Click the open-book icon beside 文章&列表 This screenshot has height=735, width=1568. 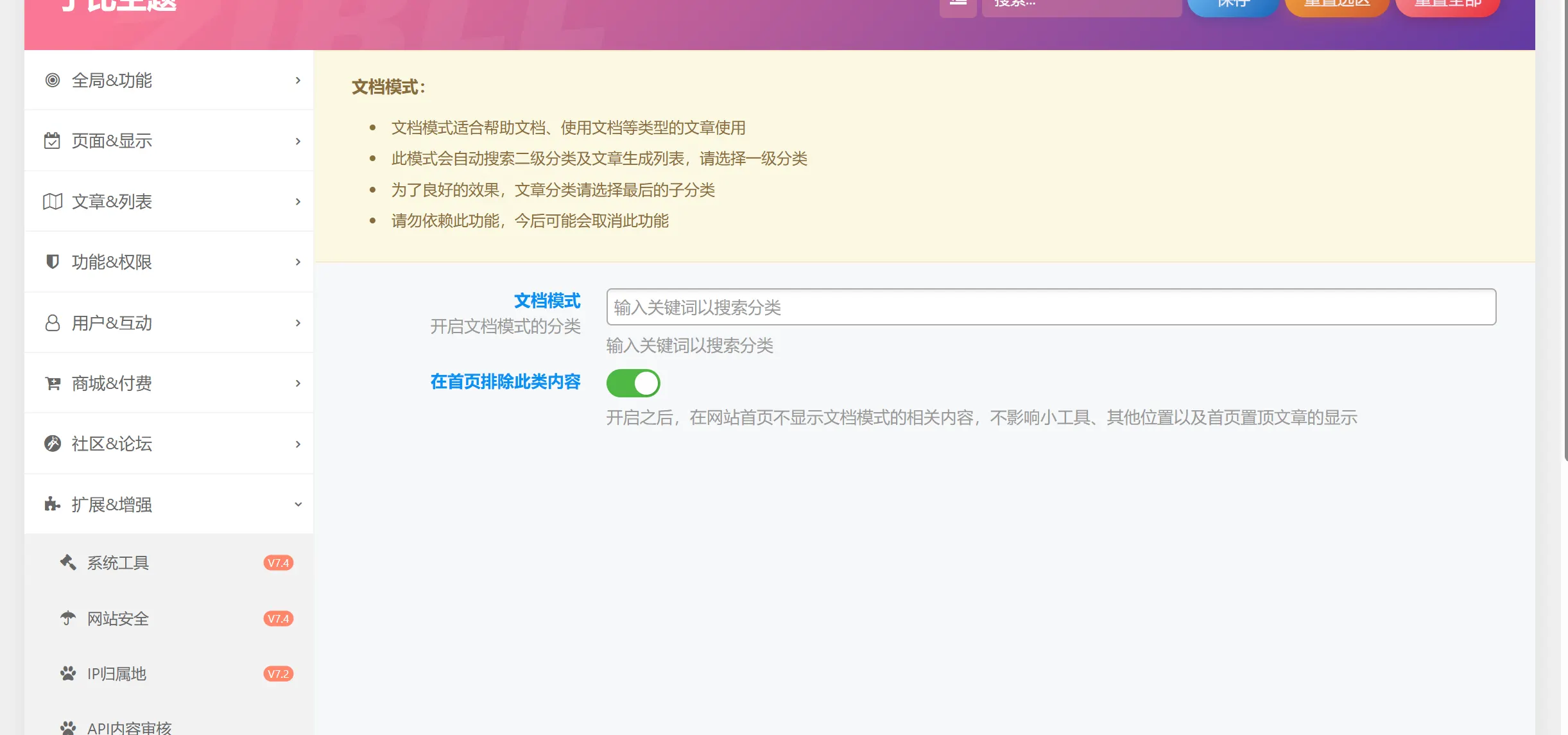[x=53, y=202]
